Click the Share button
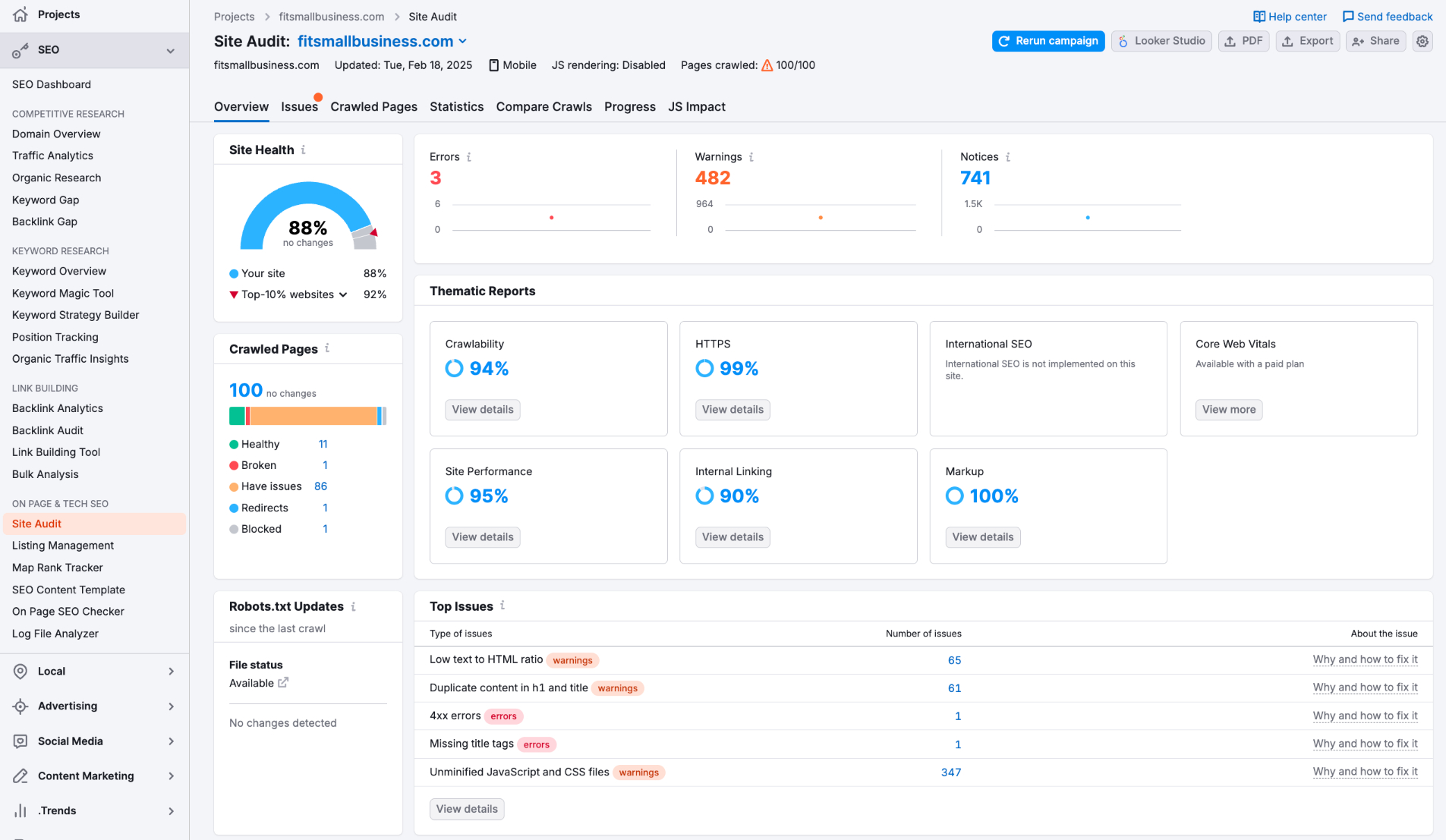Screen dimensions: 1446x840 pos(1375,41)
